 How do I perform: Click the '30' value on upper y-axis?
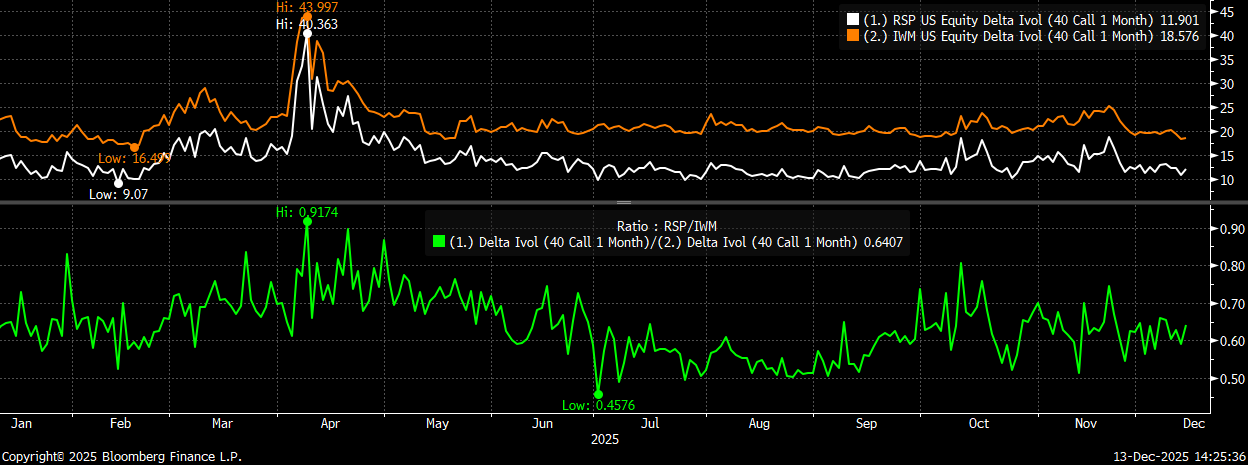(1226, 83)
